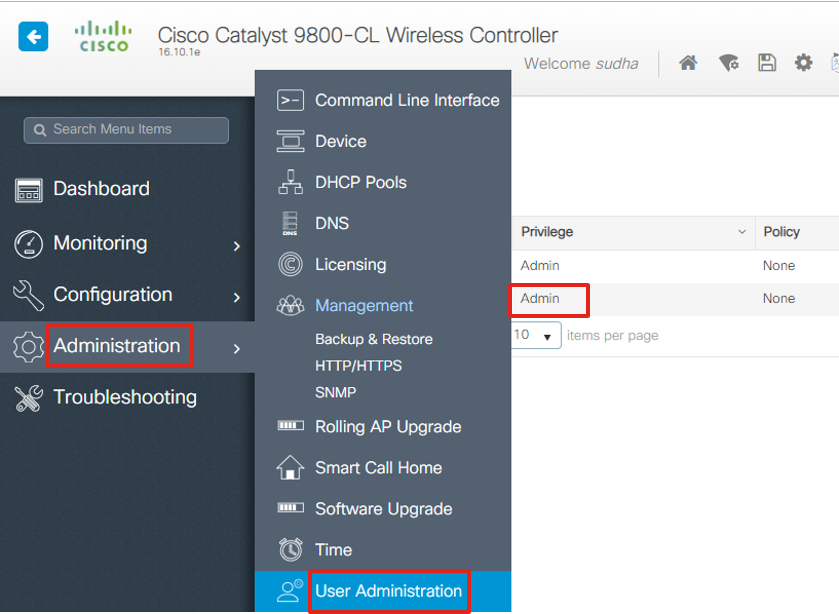The image size is (839, 614).
Task: Click the Management people icon
Action: tap(291, 305)
